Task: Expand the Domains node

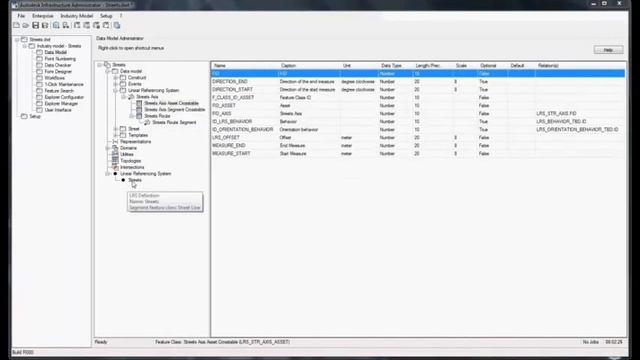Action: [x=108, y=148]
